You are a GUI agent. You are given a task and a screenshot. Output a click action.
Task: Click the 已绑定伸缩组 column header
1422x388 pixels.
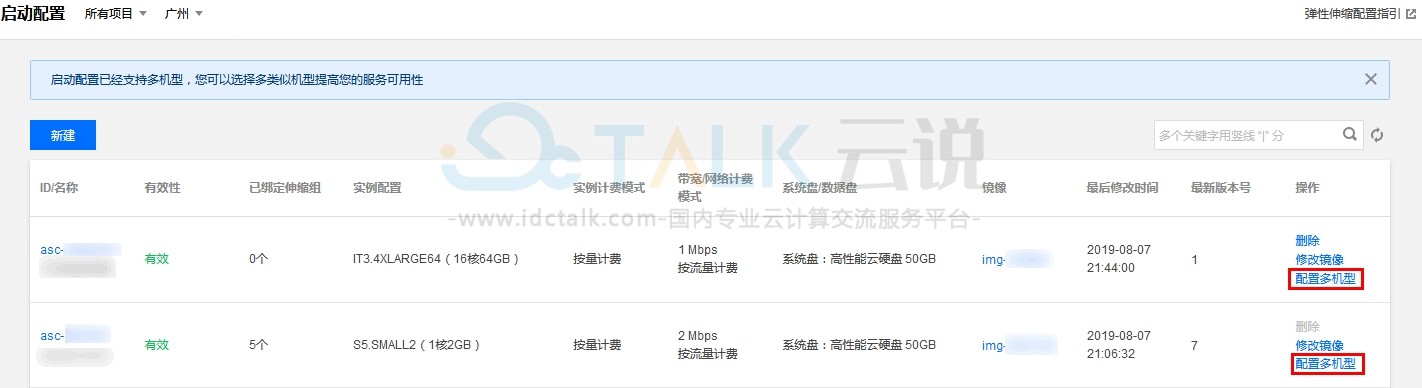tap(285, 188)
